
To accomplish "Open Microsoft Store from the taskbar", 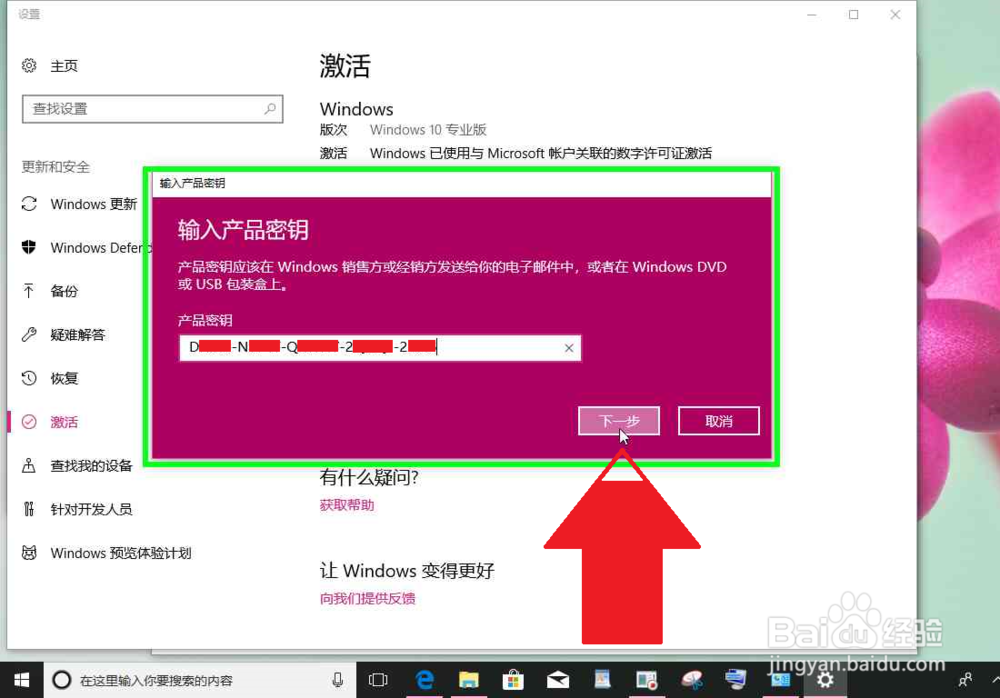I will pos(513,680).
